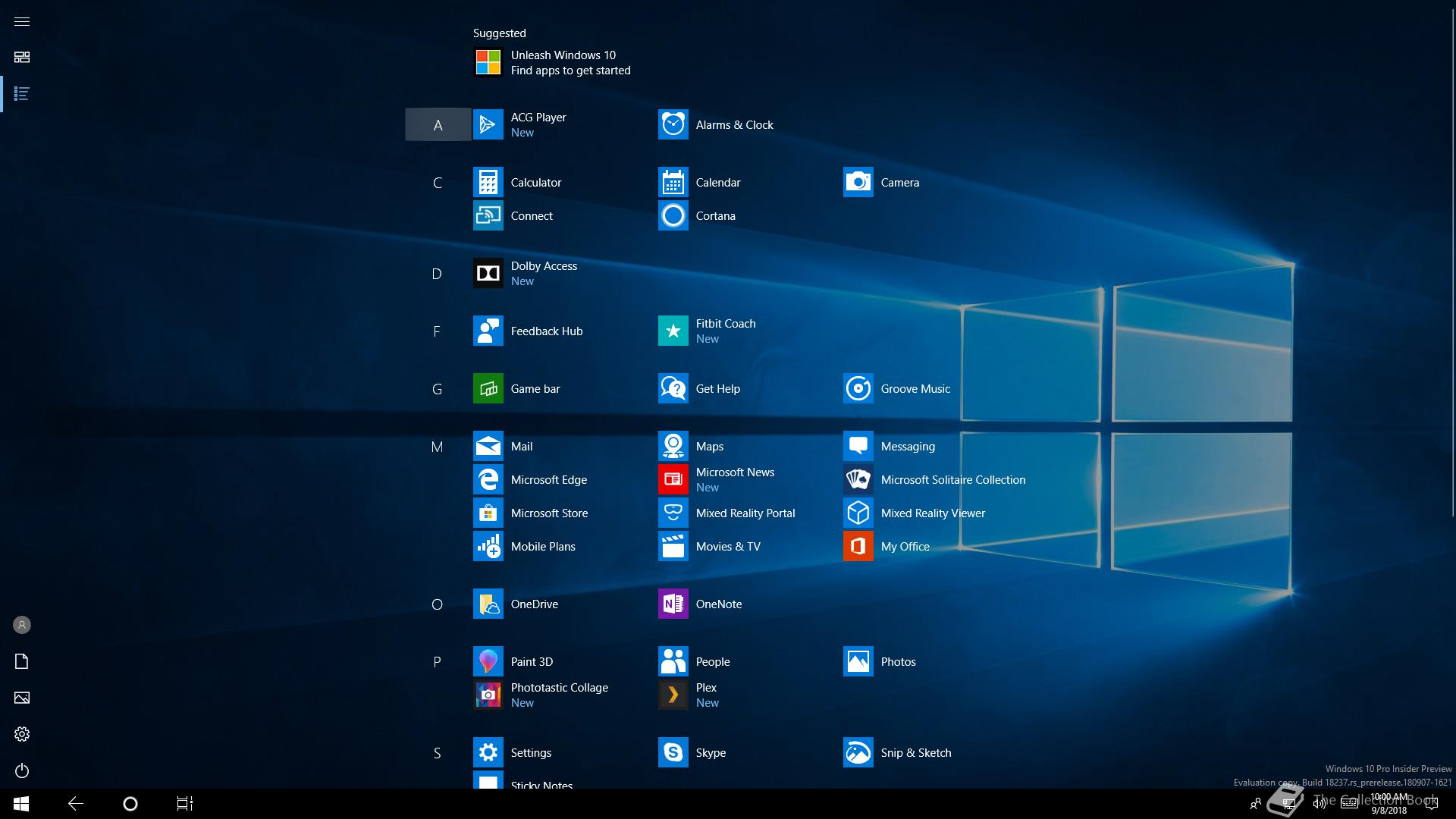This screenshot has width=1456, height=819.
Task: Open the People app icon
Action: 673,661
